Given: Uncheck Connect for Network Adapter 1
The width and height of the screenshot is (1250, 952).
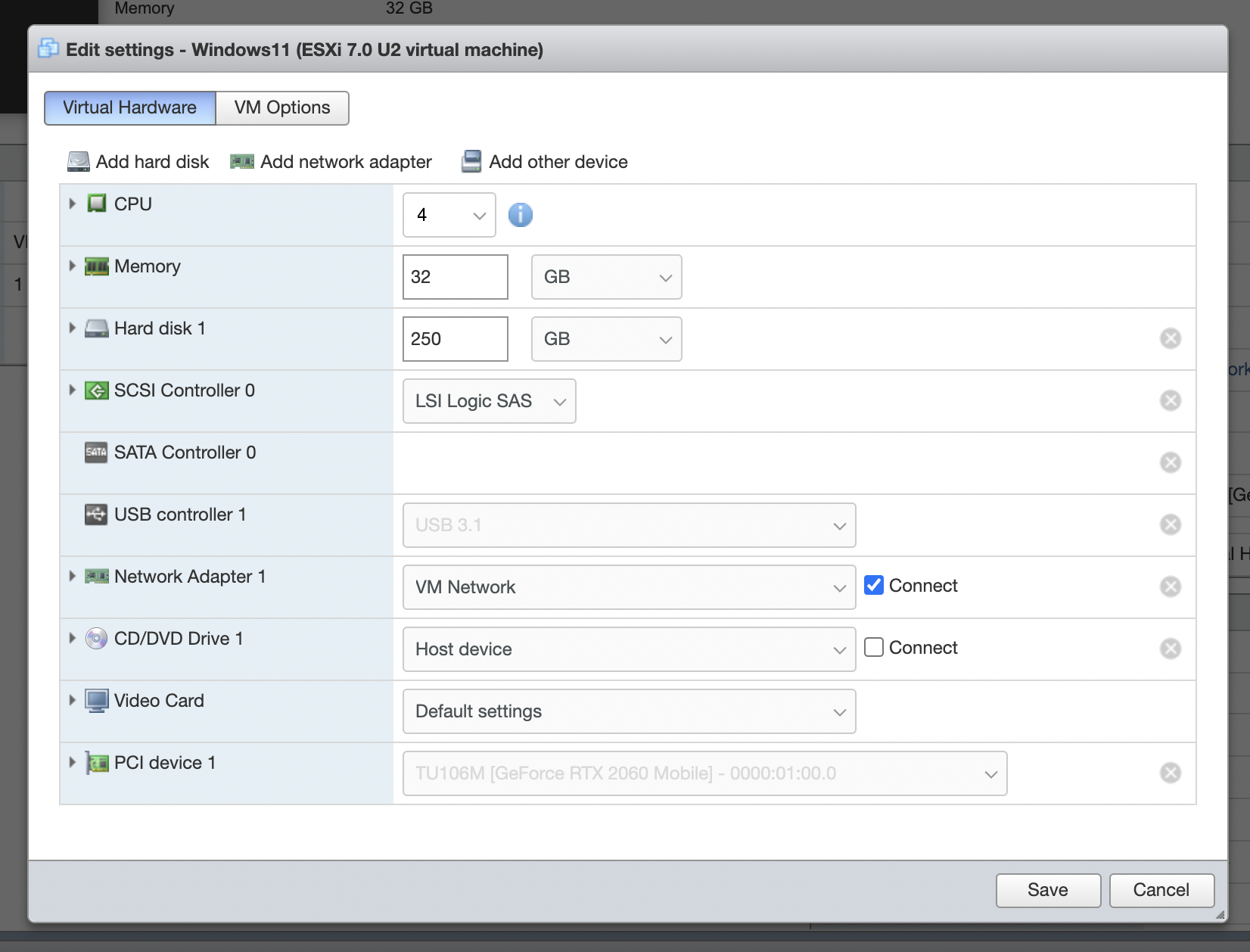Looking at the screenshot, I should point(874,585).
